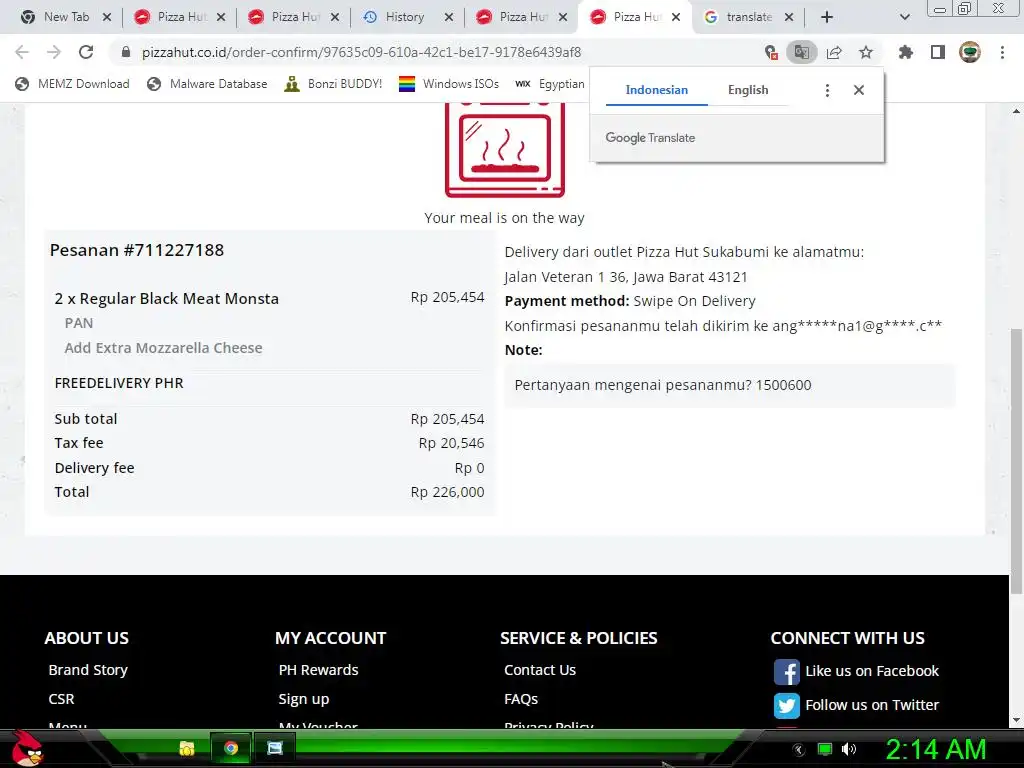This screenshot has height=768, width=1024.
Task: Click the Twitter icon
Action: click(786, 705)
